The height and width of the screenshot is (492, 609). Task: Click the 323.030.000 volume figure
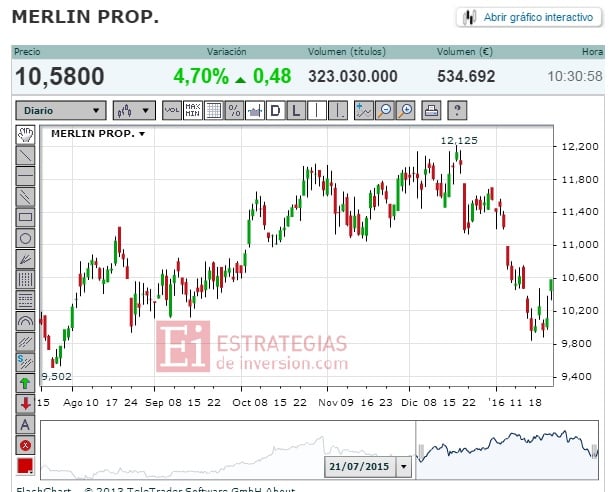tap(353, 76)
